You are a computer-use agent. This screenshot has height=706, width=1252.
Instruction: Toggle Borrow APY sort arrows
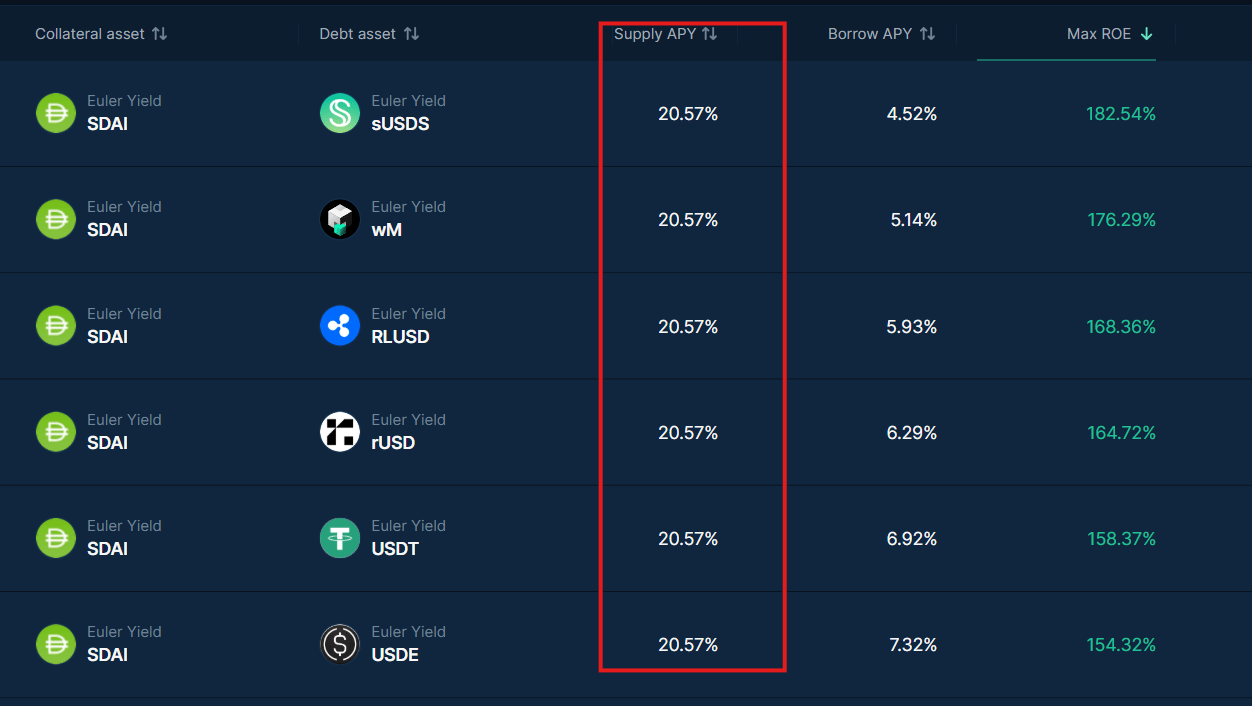pos(927,34)
